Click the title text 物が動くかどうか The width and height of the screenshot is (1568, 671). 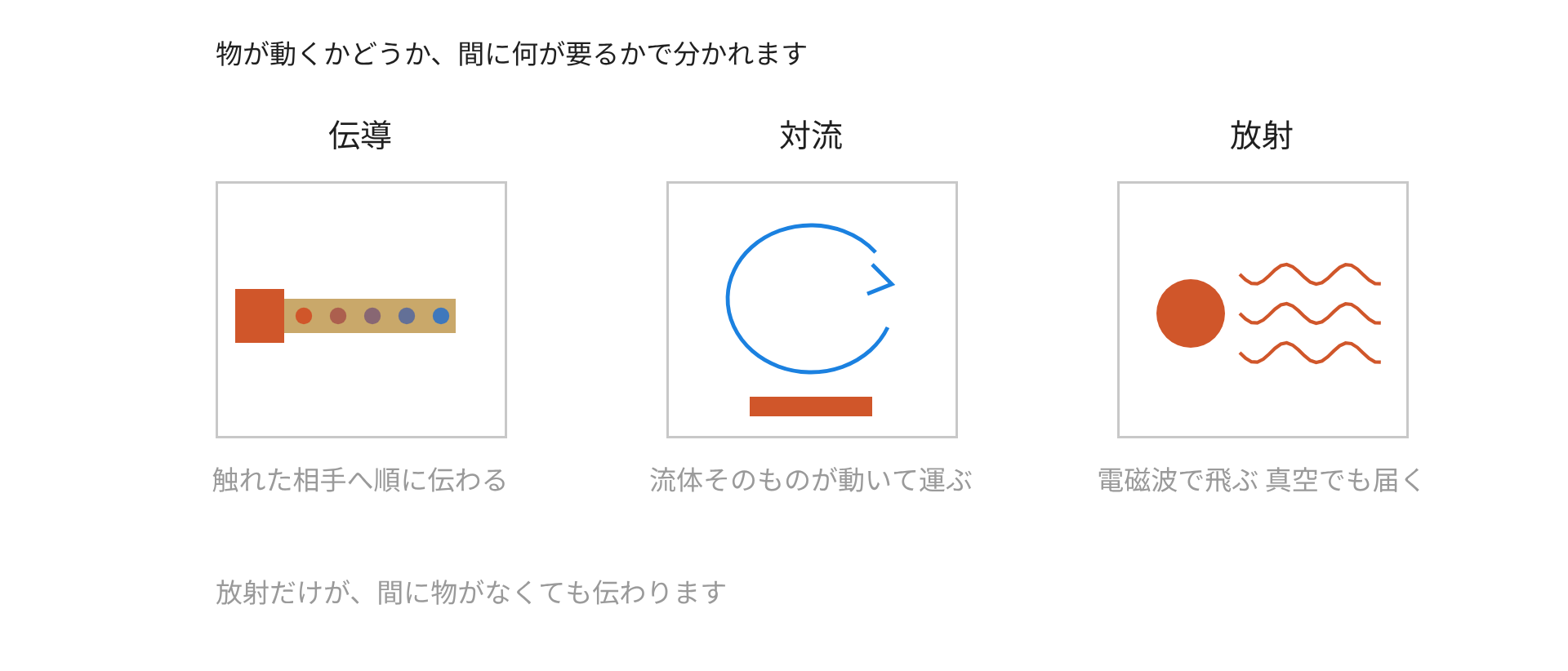point(323,54)
